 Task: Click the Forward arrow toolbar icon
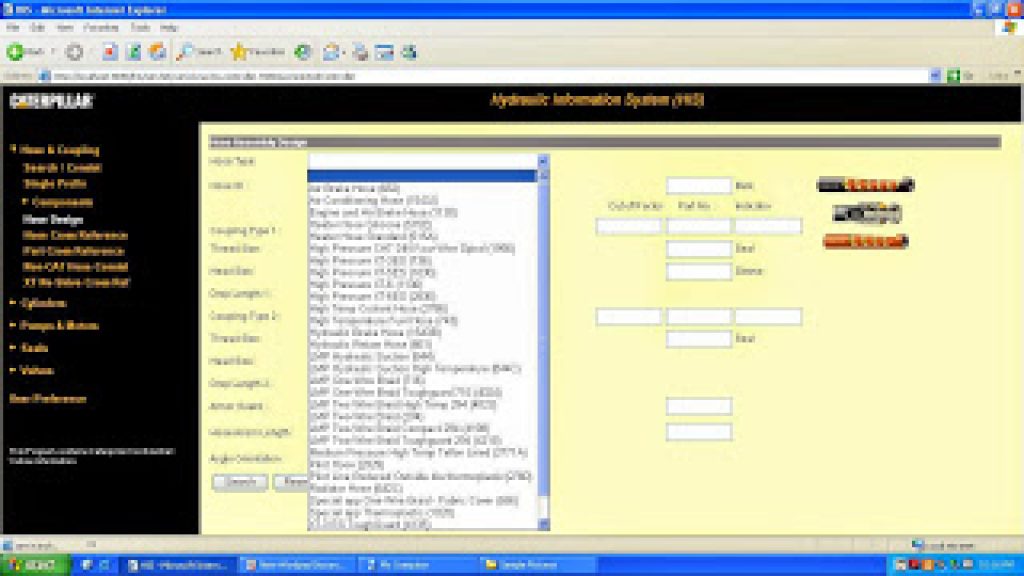tap(74, 52)
